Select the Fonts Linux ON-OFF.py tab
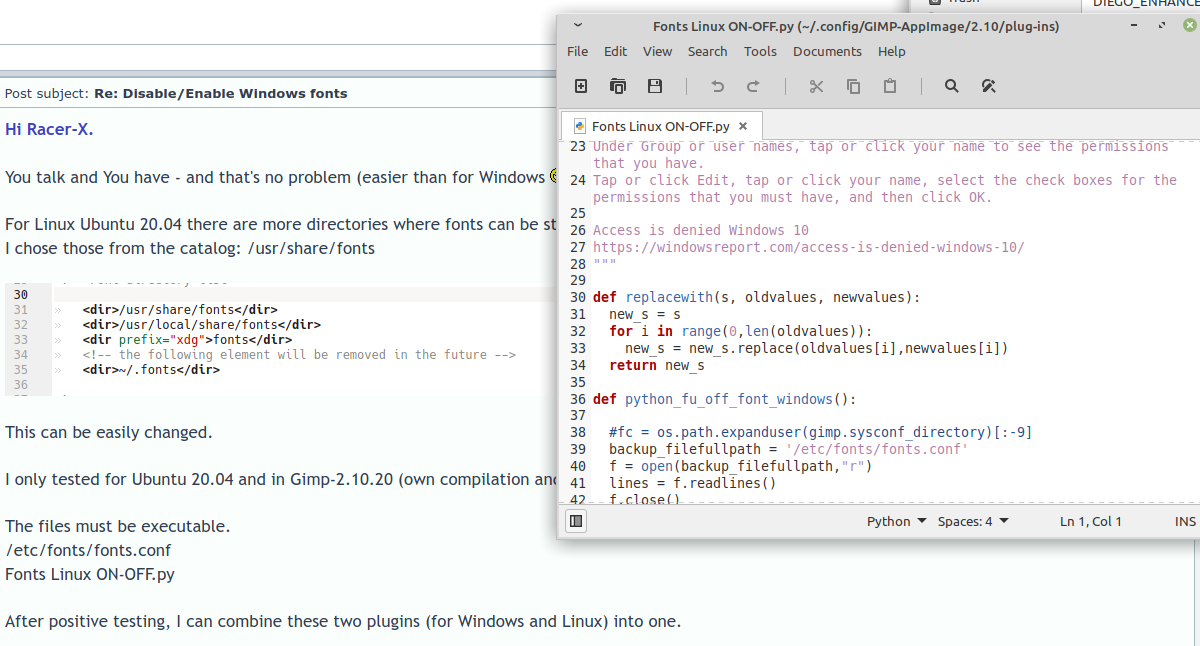Image resolution: width=1200 pixels, height=646 pixels. [x=661, y=126]
